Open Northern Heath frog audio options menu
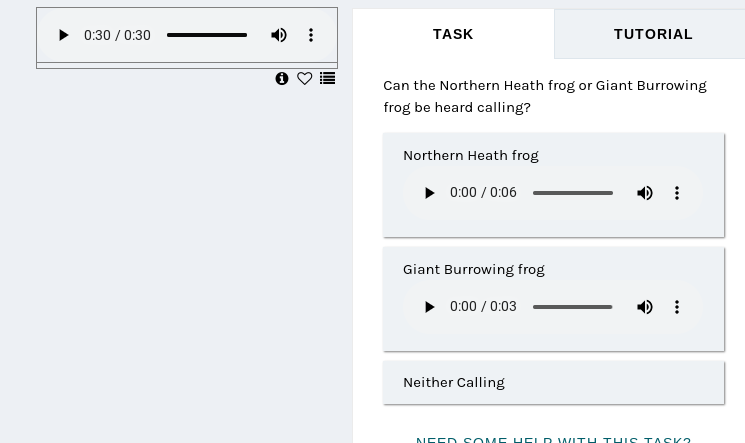Viewport: 745px width, 443px height. 677,193
